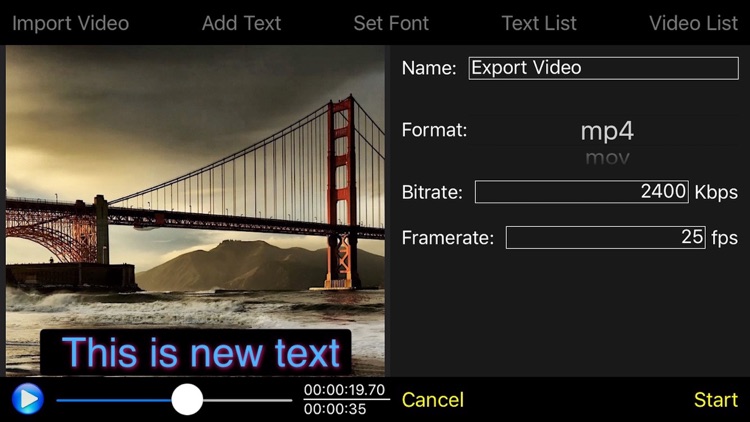Click into the Name field 'Export Video'

pos(603,68)
